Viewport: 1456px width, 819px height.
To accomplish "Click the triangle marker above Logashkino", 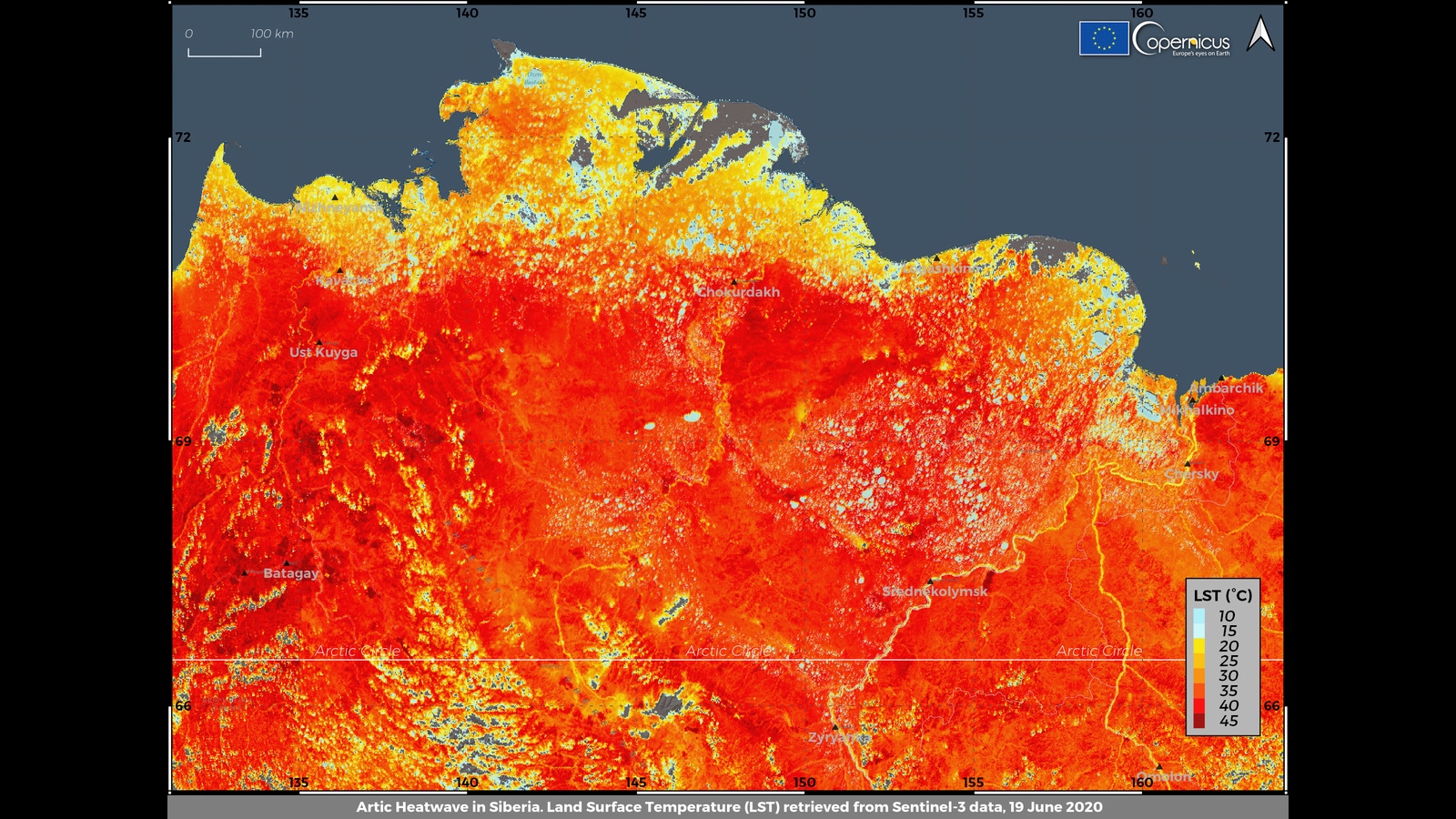I will (x=936, y=258).
